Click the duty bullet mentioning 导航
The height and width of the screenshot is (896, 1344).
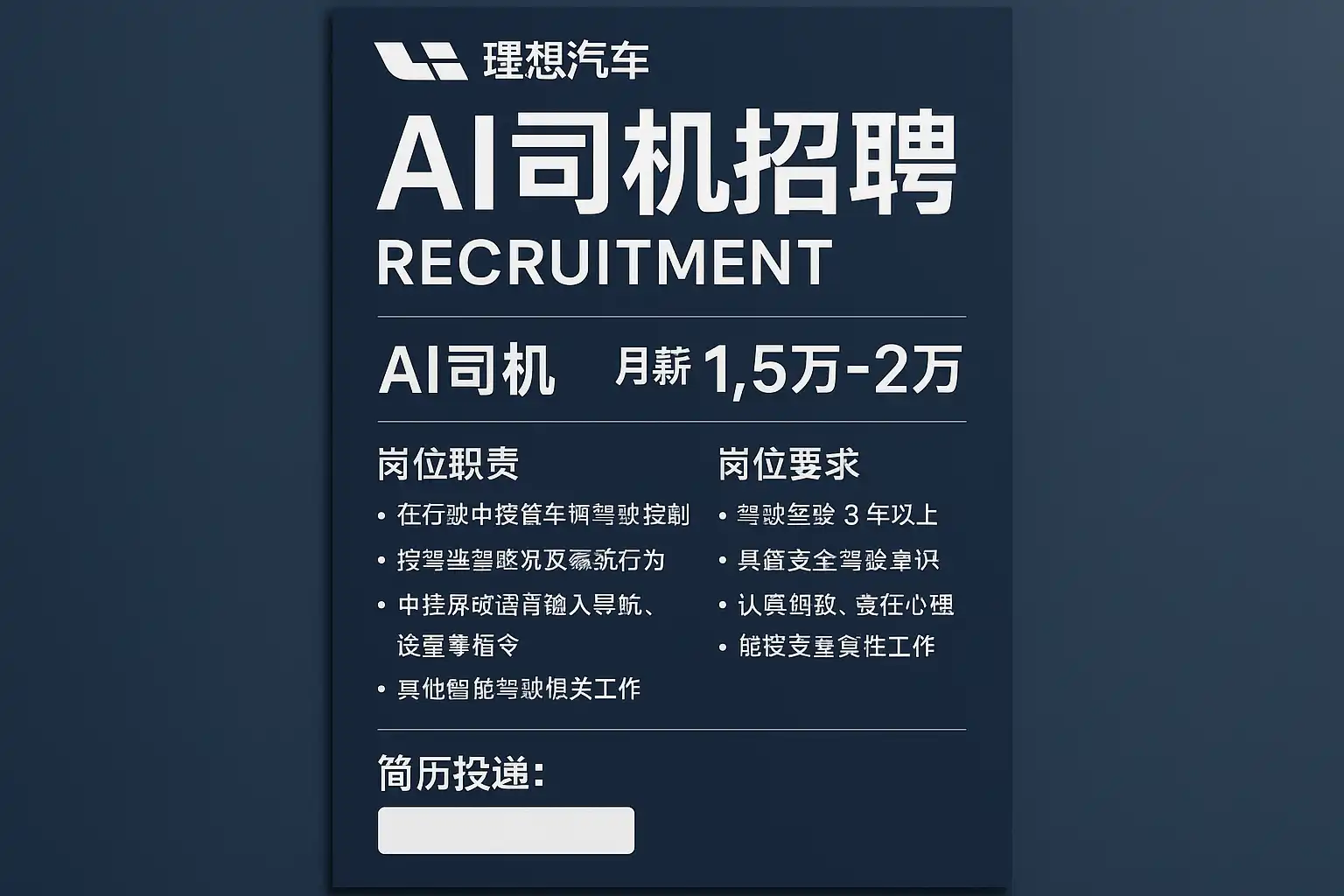527,605
